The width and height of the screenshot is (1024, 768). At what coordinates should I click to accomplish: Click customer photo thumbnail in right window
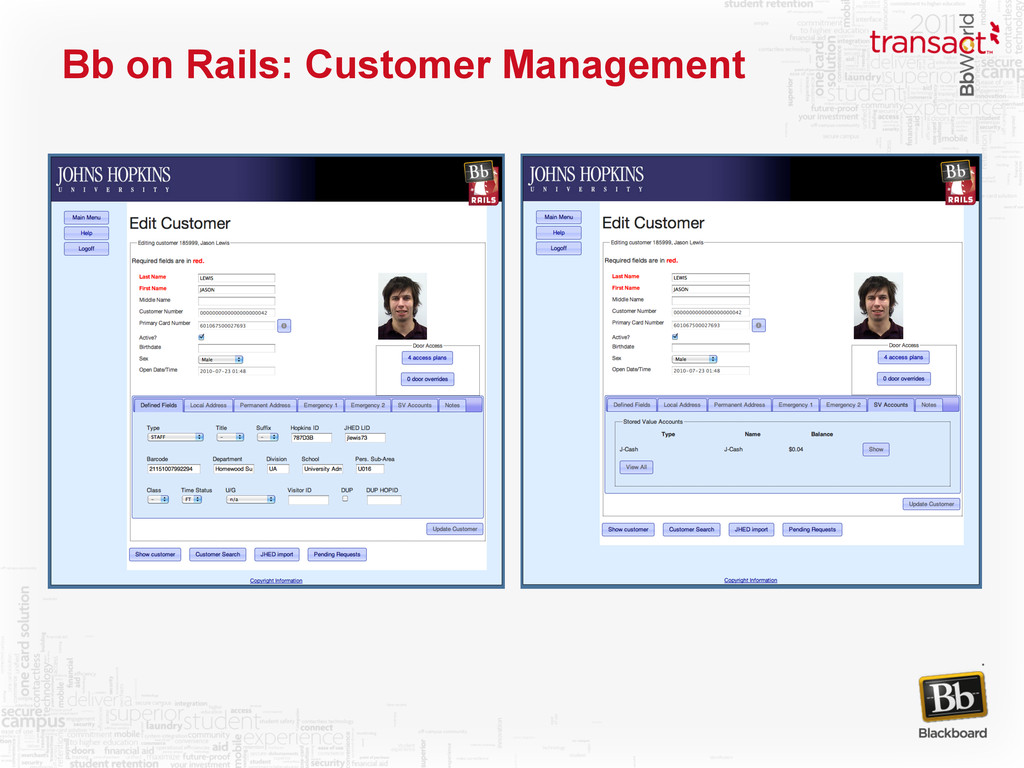pyautogui.click(x=878, y=306)
